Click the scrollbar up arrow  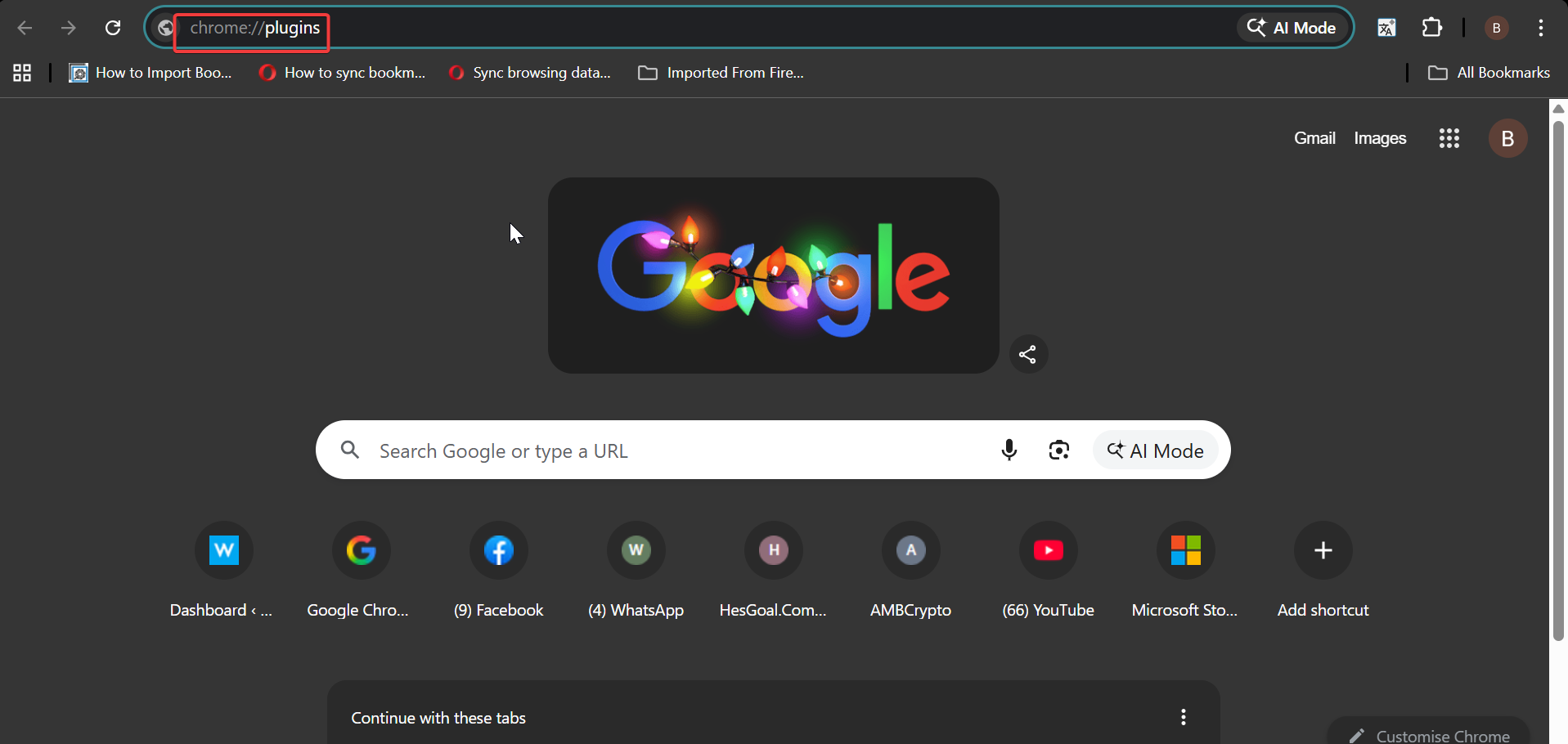[1558, 109]
